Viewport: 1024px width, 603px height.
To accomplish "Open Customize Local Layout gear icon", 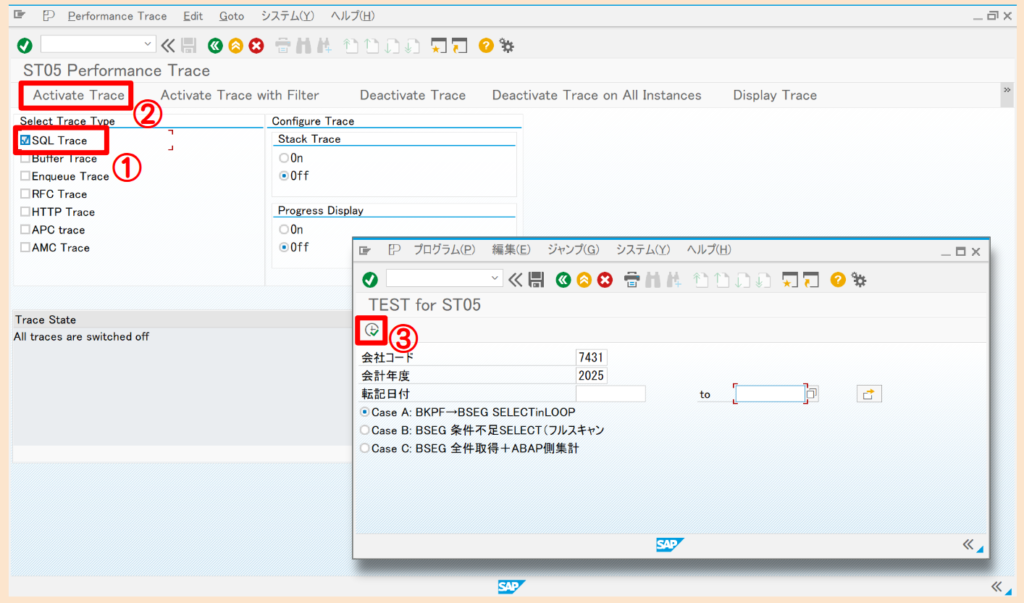I will pyautogui.click(x=507, y=45).
